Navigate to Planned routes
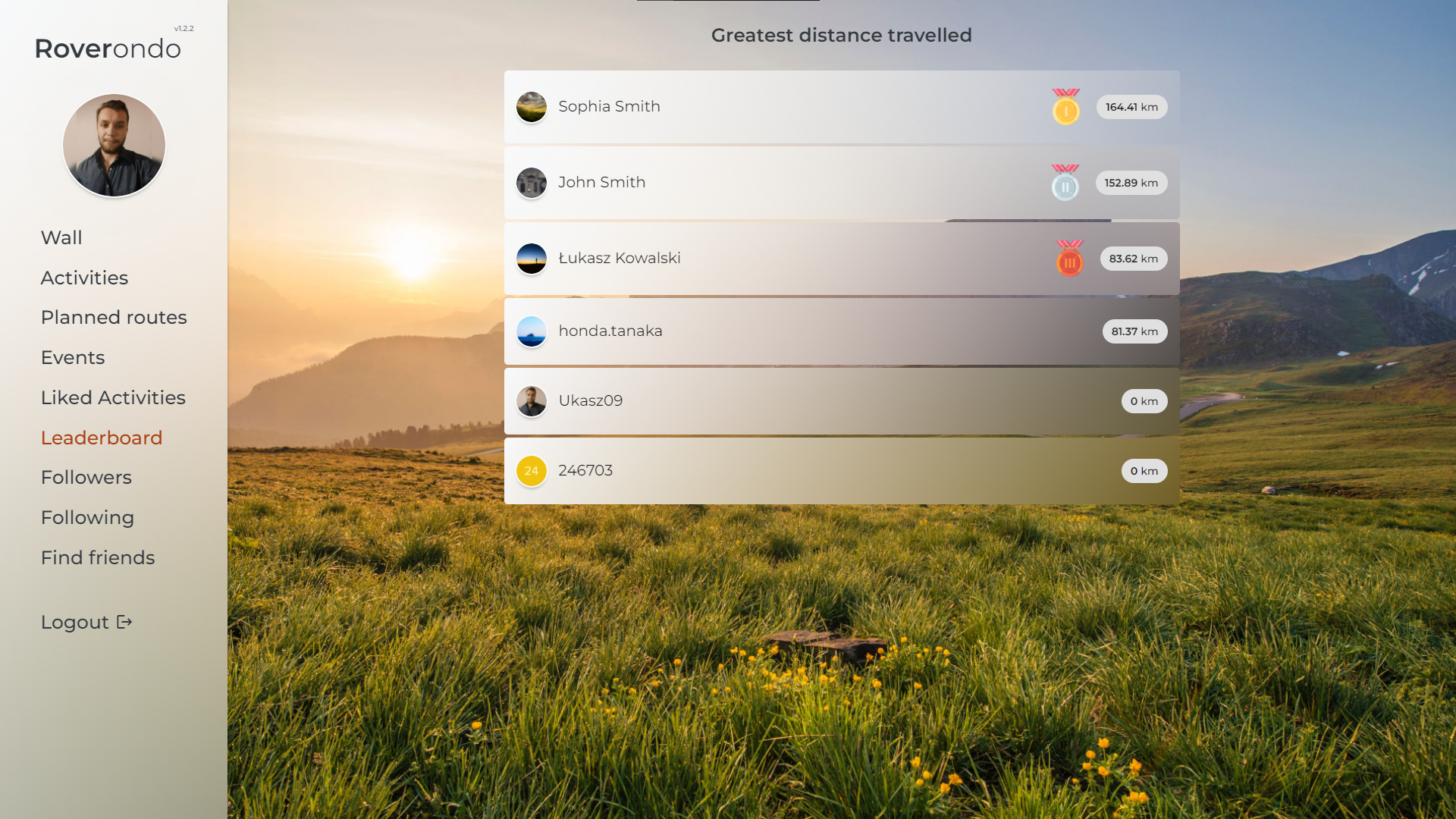 [x=114, y=317]
